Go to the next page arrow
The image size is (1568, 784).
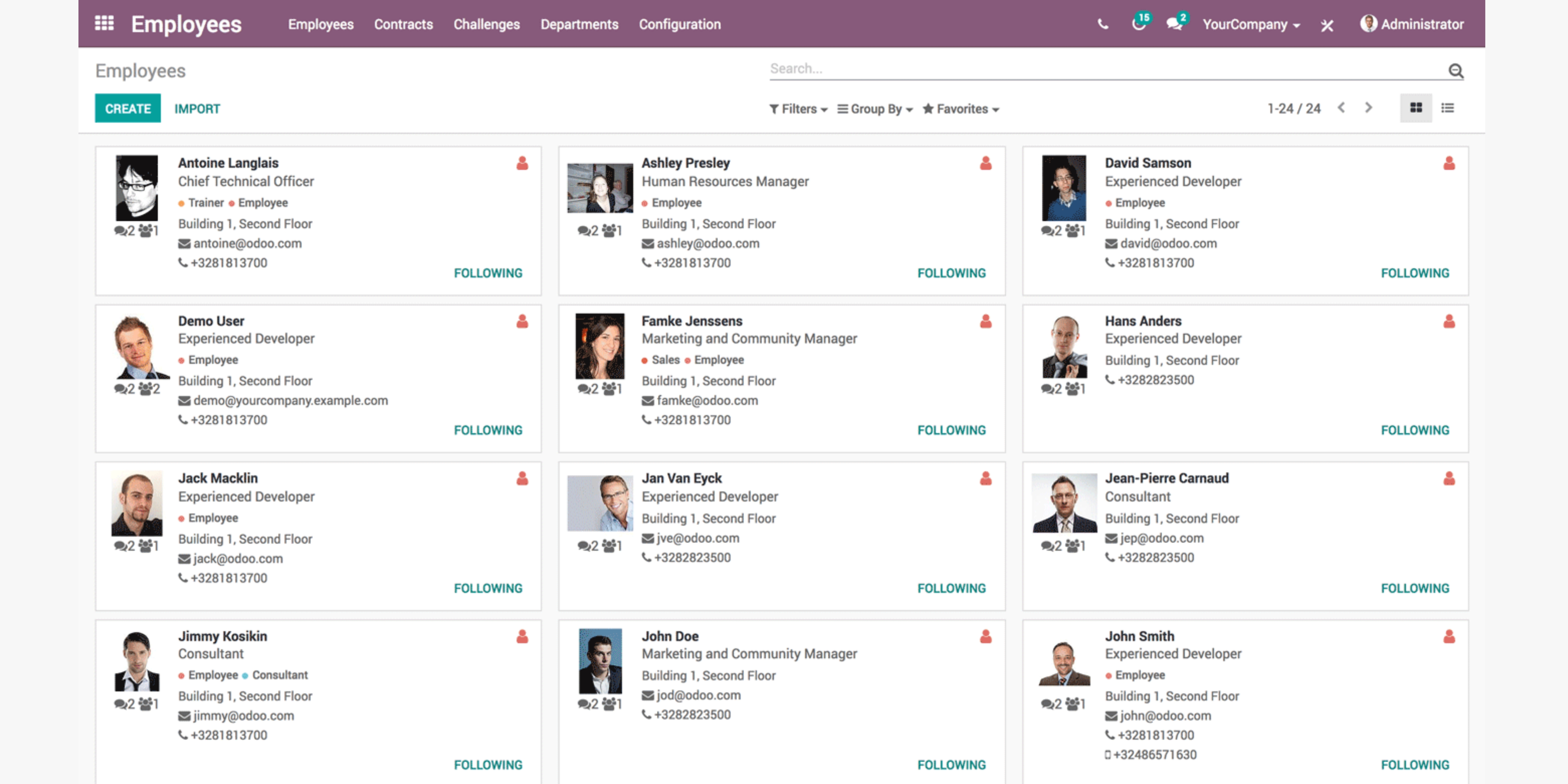[1368, 108]
